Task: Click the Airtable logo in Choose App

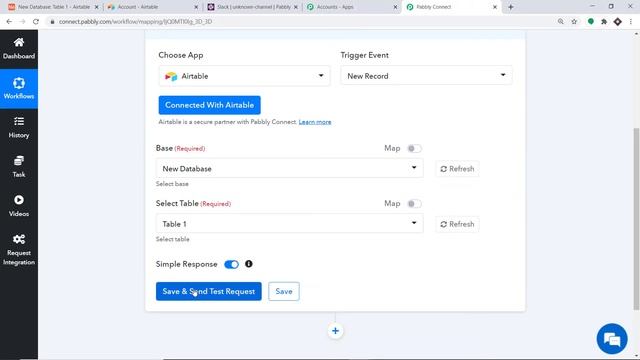Action: click(x=171, y=76)
